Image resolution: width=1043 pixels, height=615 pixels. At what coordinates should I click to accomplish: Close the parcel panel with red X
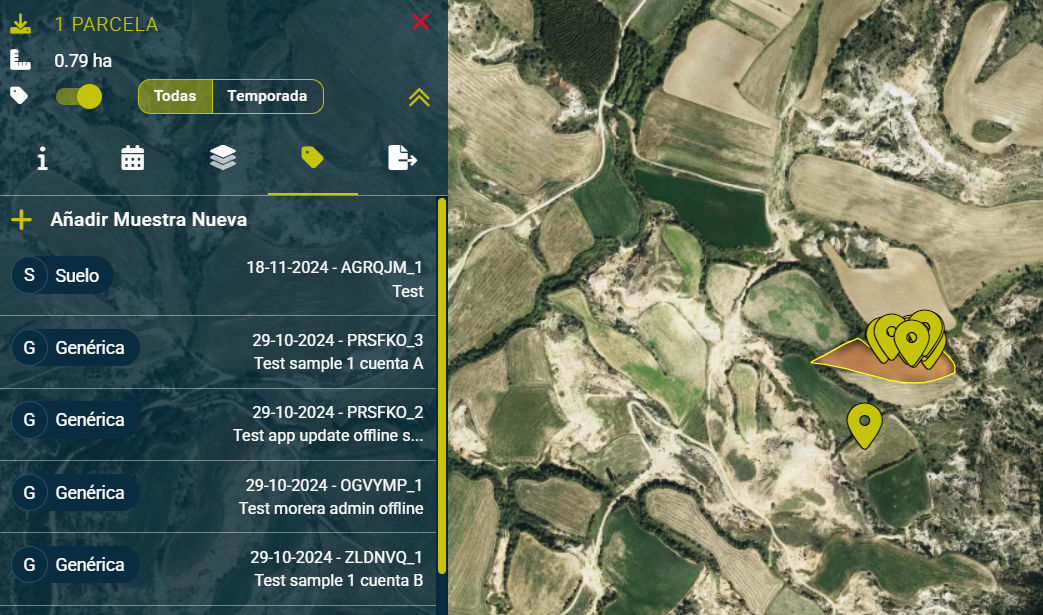click(420, 22)
